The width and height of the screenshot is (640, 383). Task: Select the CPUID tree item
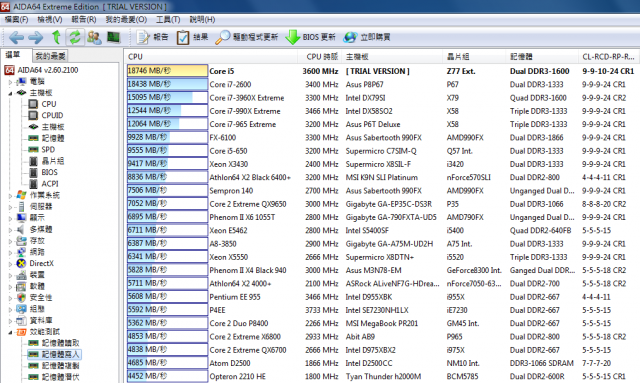pos(46,116)
